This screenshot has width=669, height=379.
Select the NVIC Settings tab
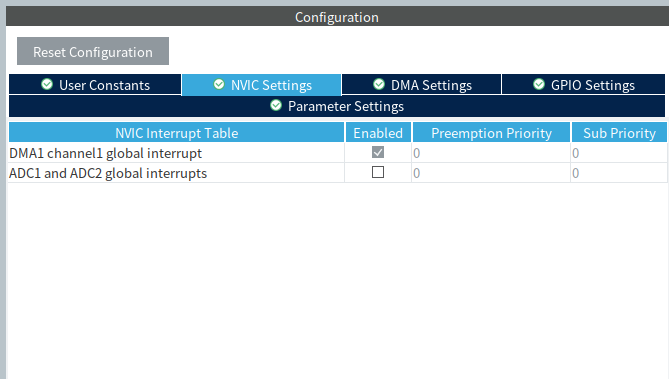[262, 85]
